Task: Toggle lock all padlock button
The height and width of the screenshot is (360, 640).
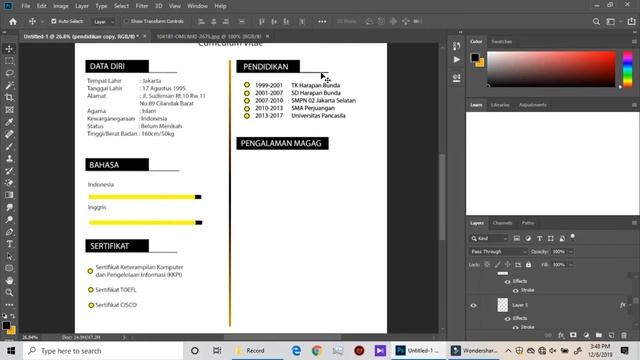Action: 528,264
